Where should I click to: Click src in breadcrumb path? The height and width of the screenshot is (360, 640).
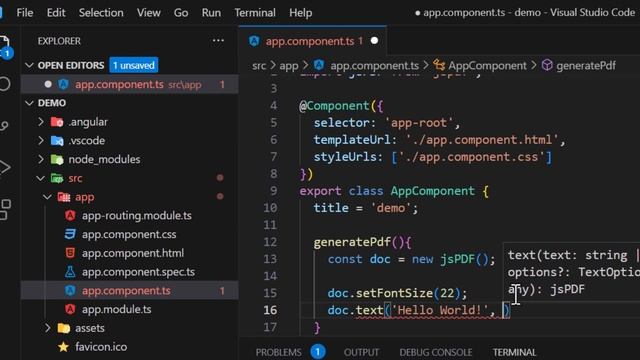pos(259,66)
